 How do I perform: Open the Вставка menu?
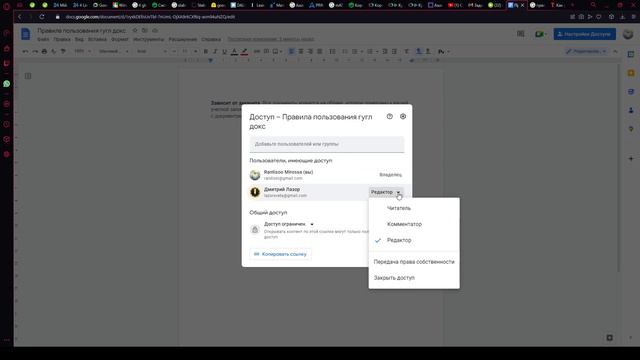[97, 39]
